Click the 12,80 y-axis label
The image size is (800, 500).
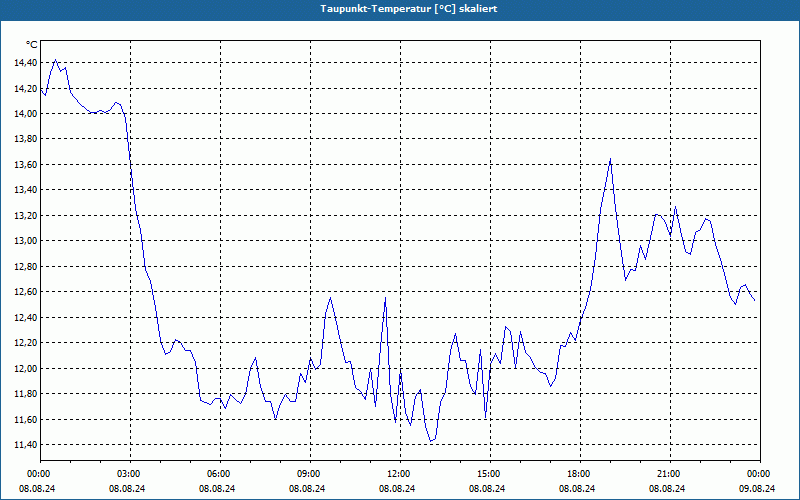click(26, 267)
